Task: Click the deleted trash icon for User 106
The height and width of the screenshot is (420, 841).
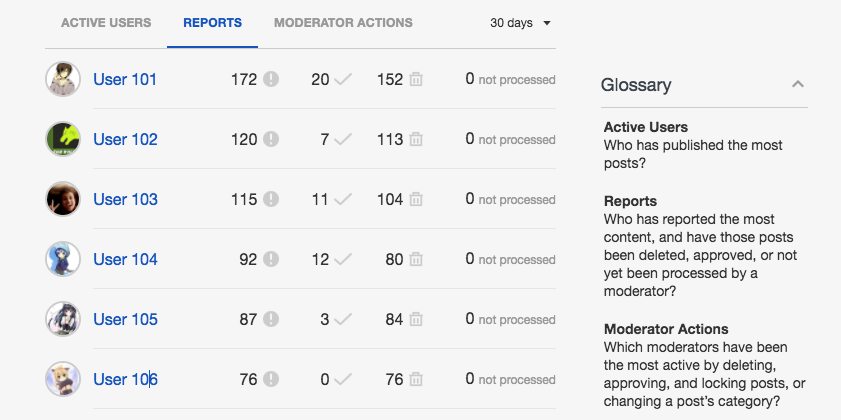Action: tap(416, 380)
